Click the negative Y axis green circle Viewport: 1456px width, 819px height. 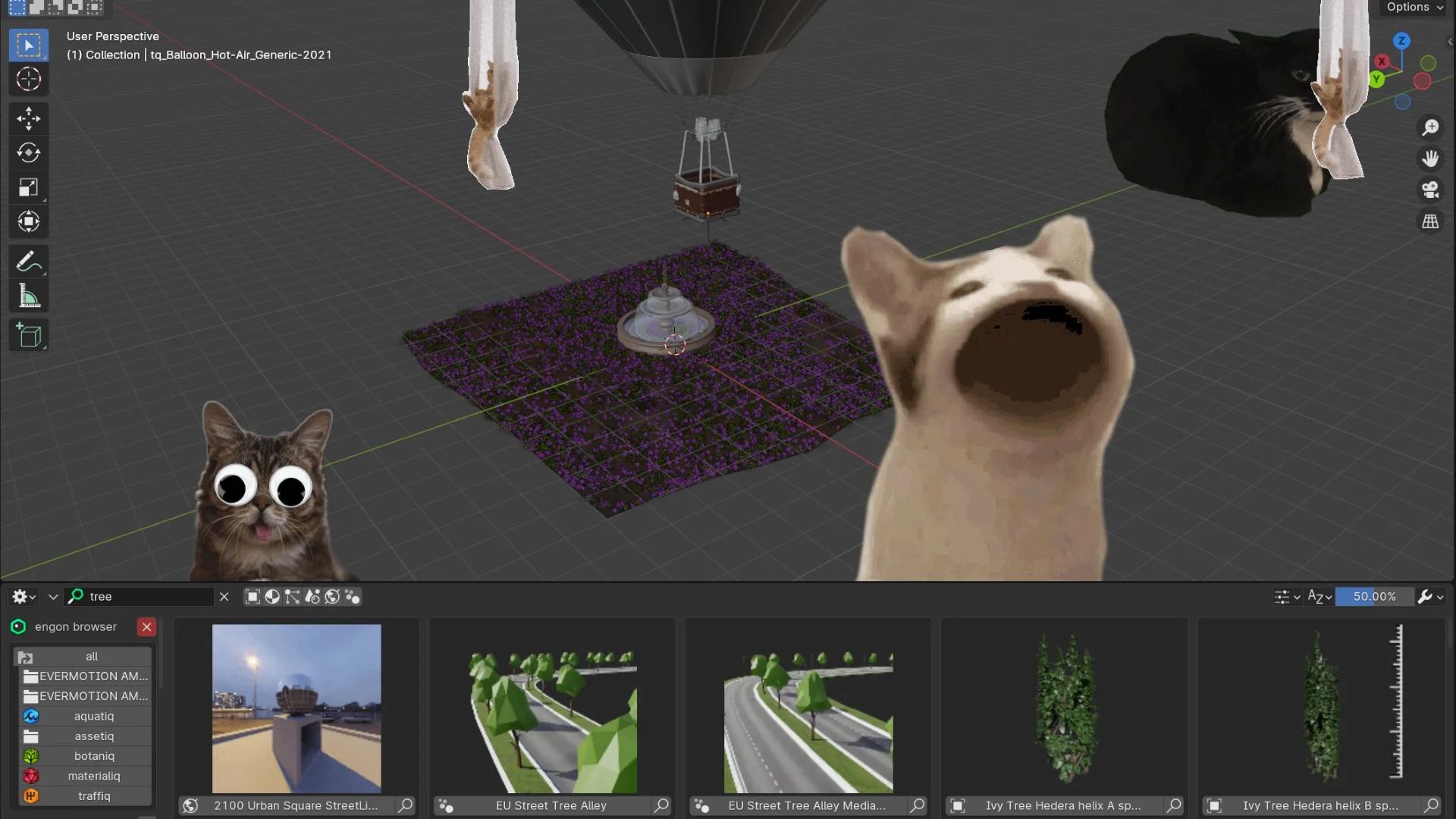click(1429, 63)
